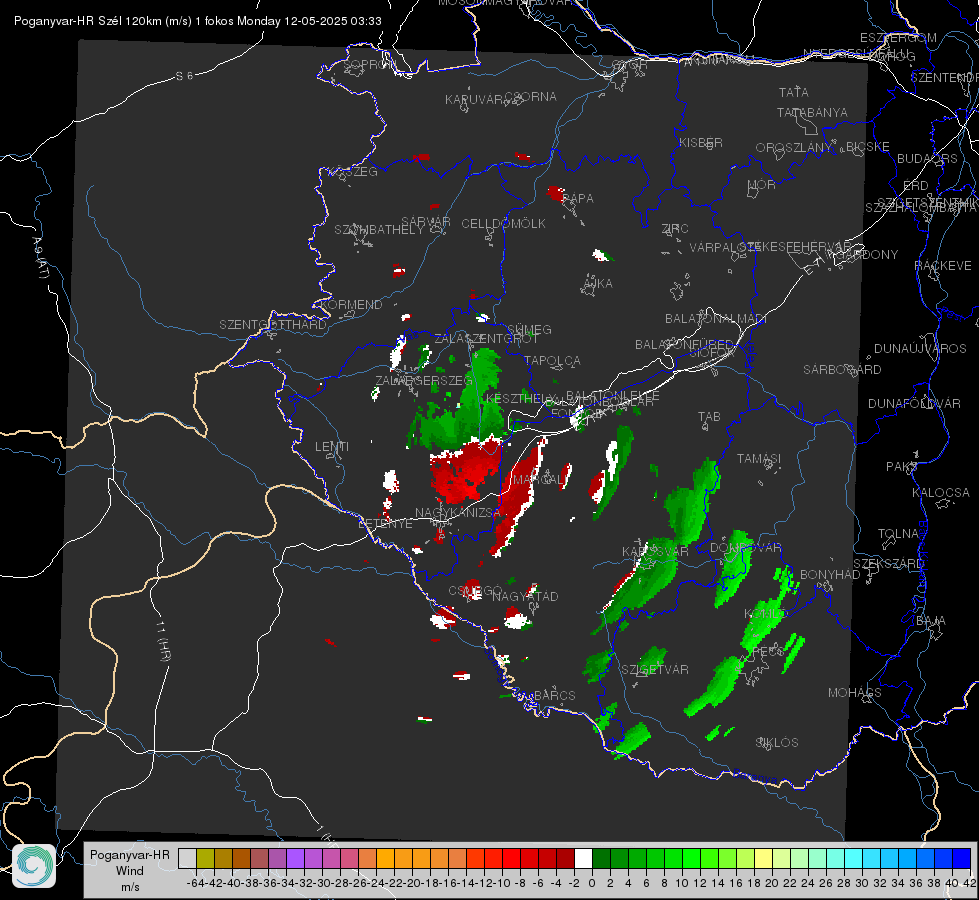Click the LENTI city label

332,447
